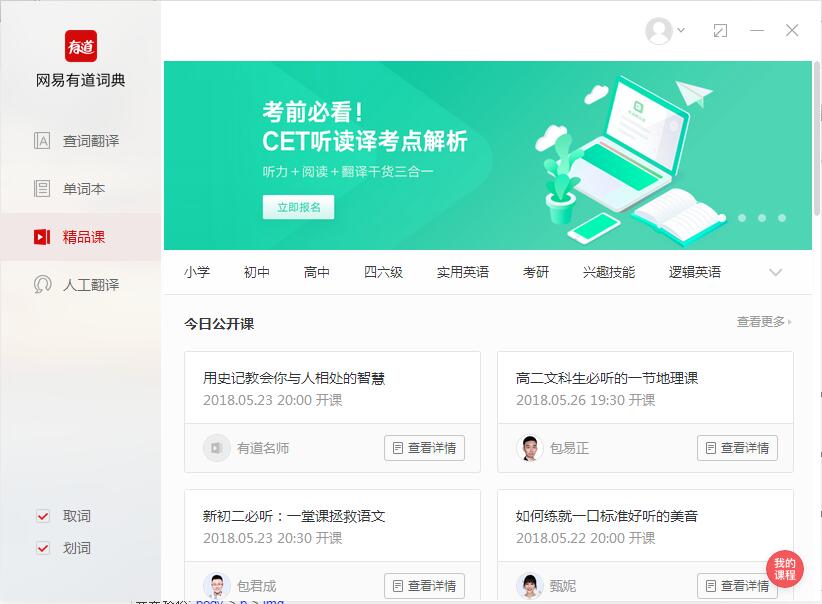The height and width of the screenshot is (604, 822).
Task: Expand the course category chevron
Action: tap(776, 271)
